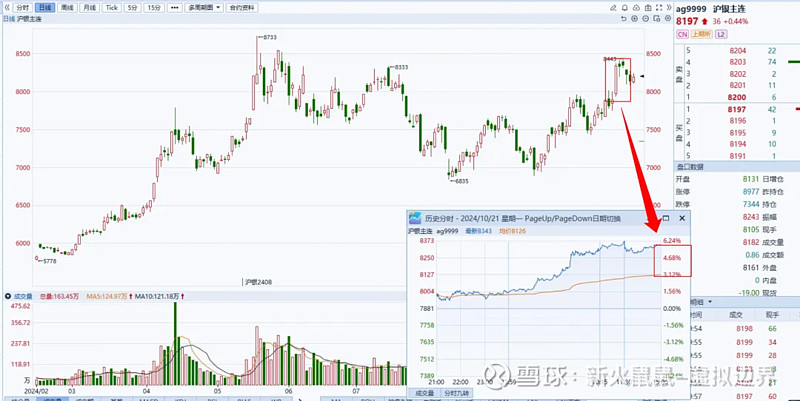Select the 分时九转 tab in the history window
The width and height of the screenshot is (800, 401).
click(456, 393)
